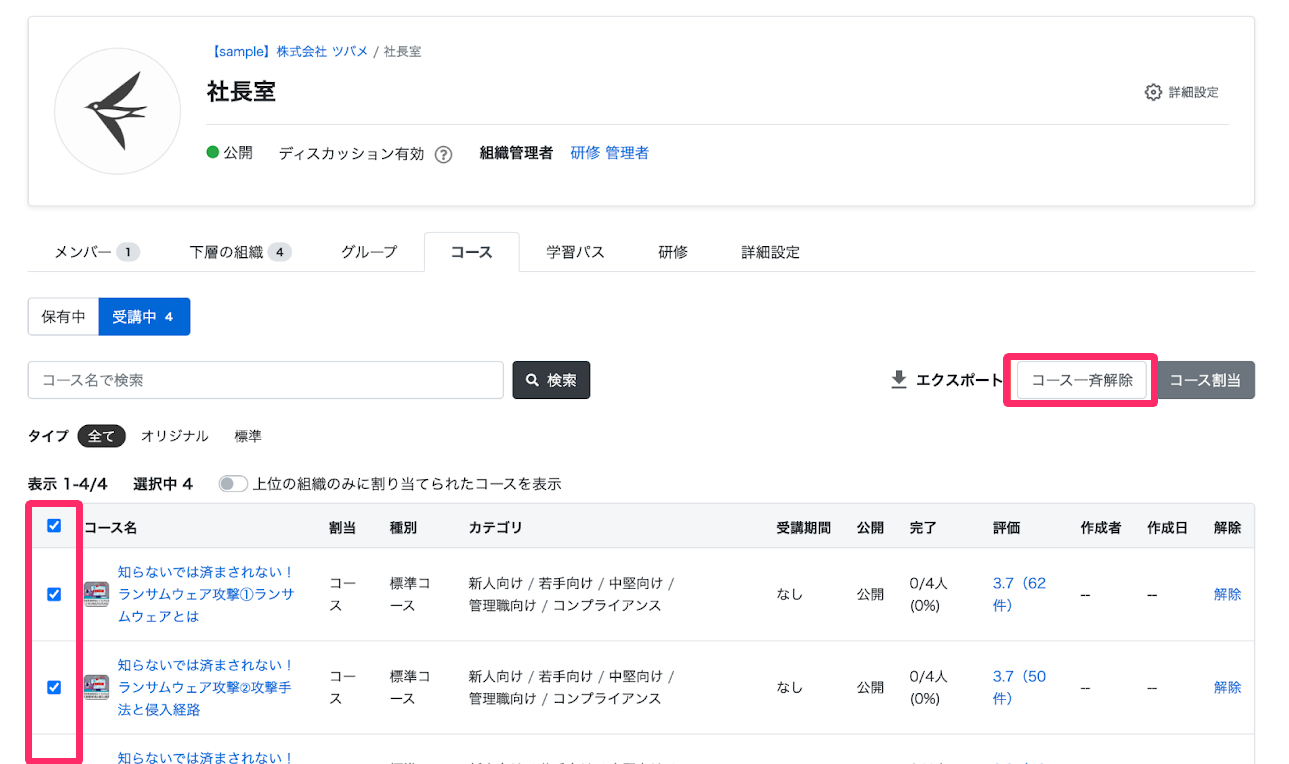Toggle 上位の組織のみ course display switch
Screen dimensions: 1289x764
tap(233, 484)
